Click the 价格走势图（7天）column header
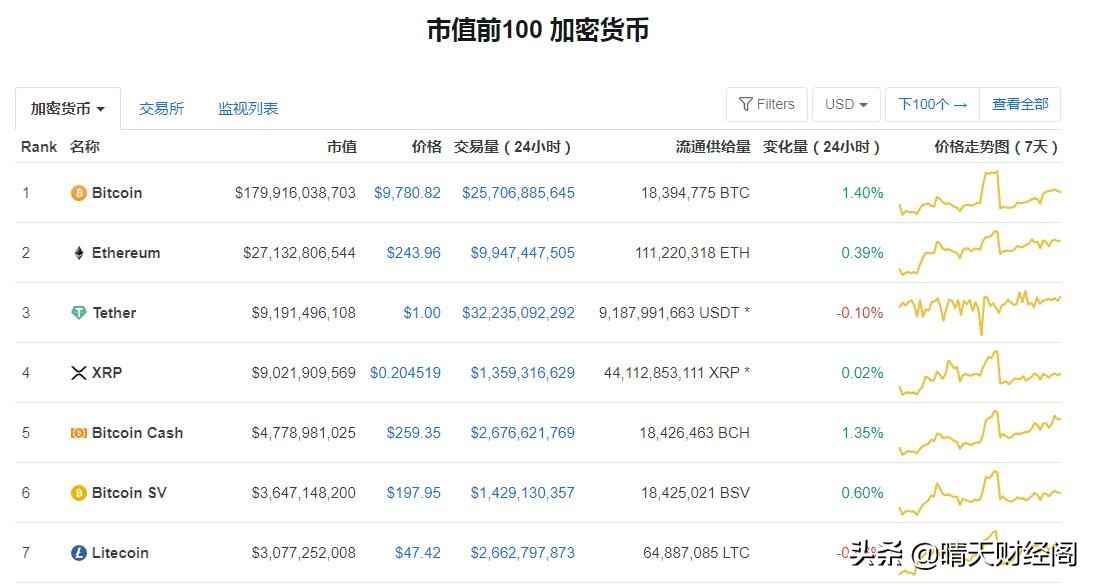1095x585 pixels. [x=996, y=147]
